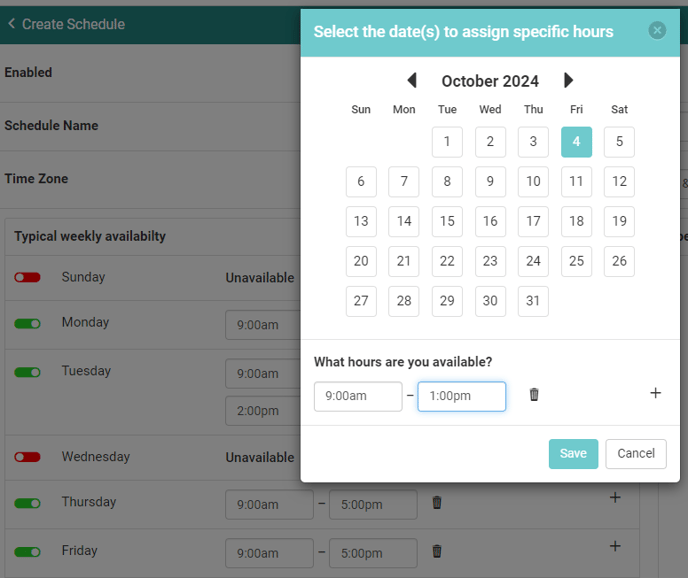688x578 pixels.
Task: Add a time range for Thursday
Action: click(x=615, y=497)
